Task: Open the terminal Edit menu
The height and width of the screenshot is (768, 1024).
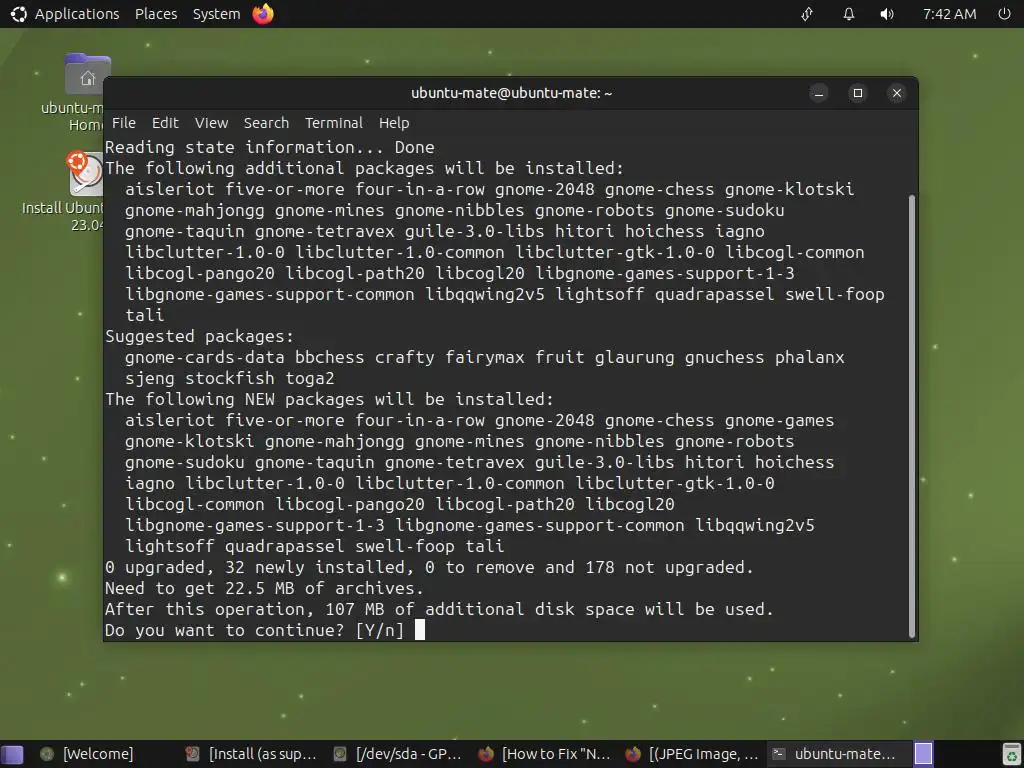Action: (165, 123)
